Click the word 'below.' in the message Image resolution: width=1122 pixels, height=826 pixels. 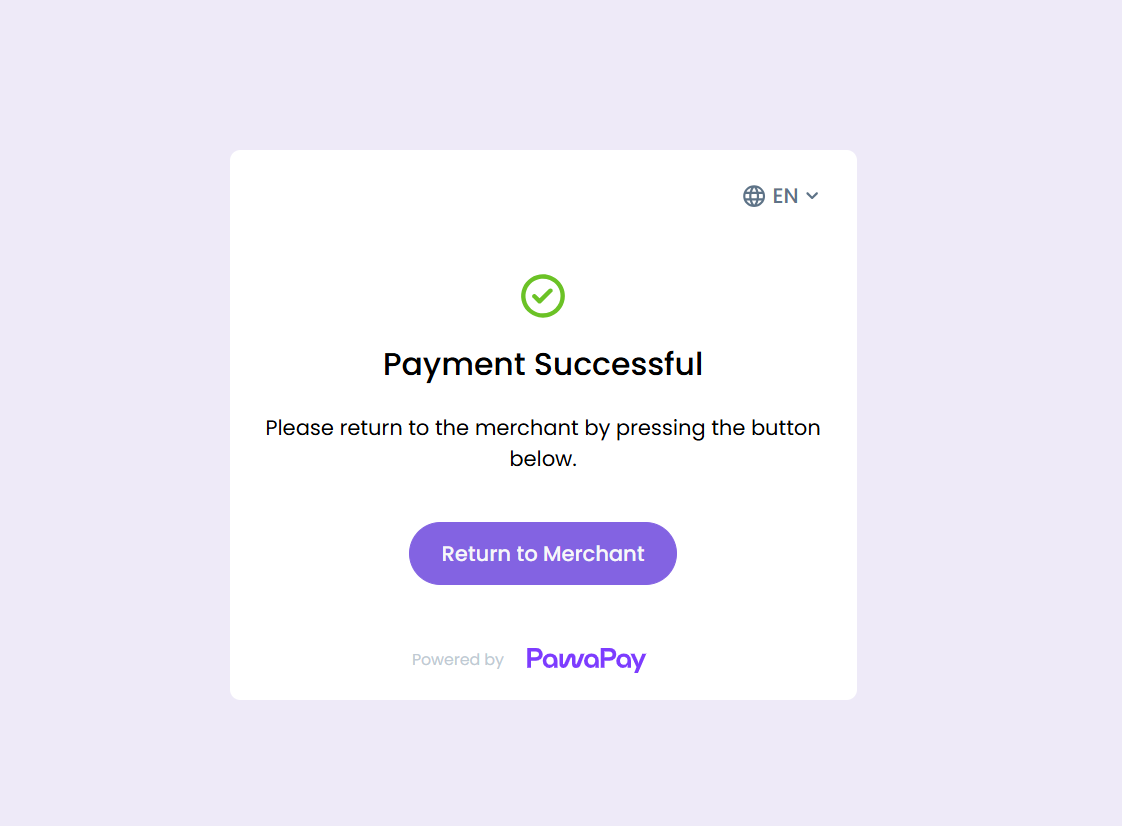(x=543, y=460)
